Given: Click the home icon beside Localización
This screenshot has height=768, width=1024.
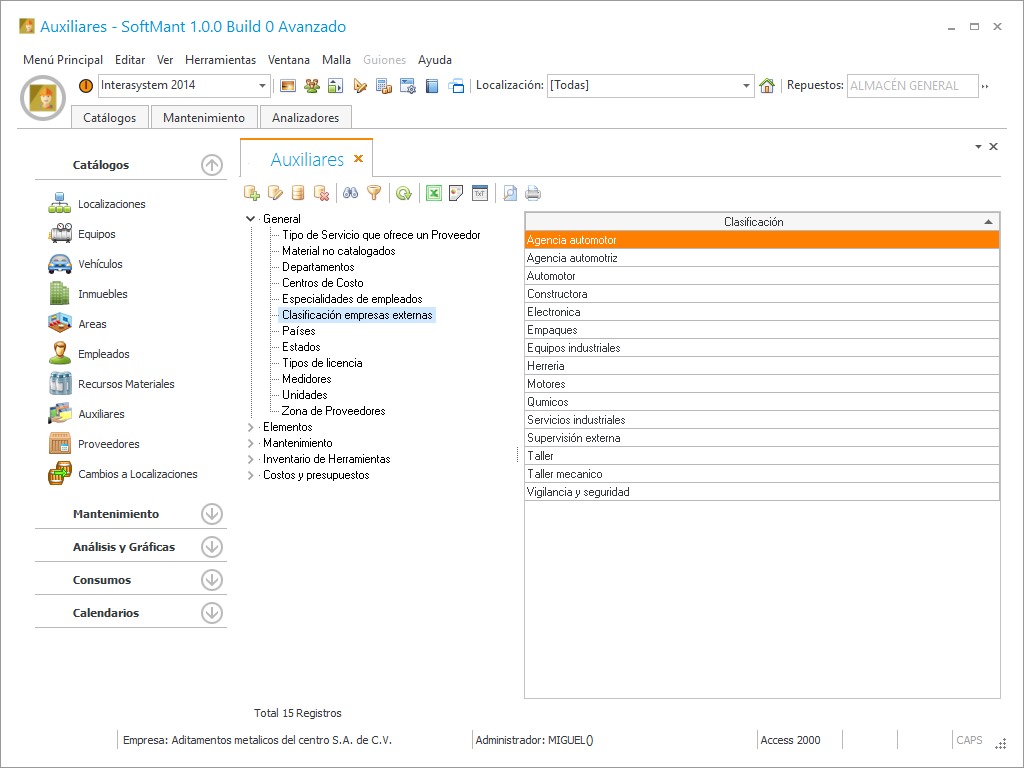Looking at the screenshot, I should click(767, 86).
